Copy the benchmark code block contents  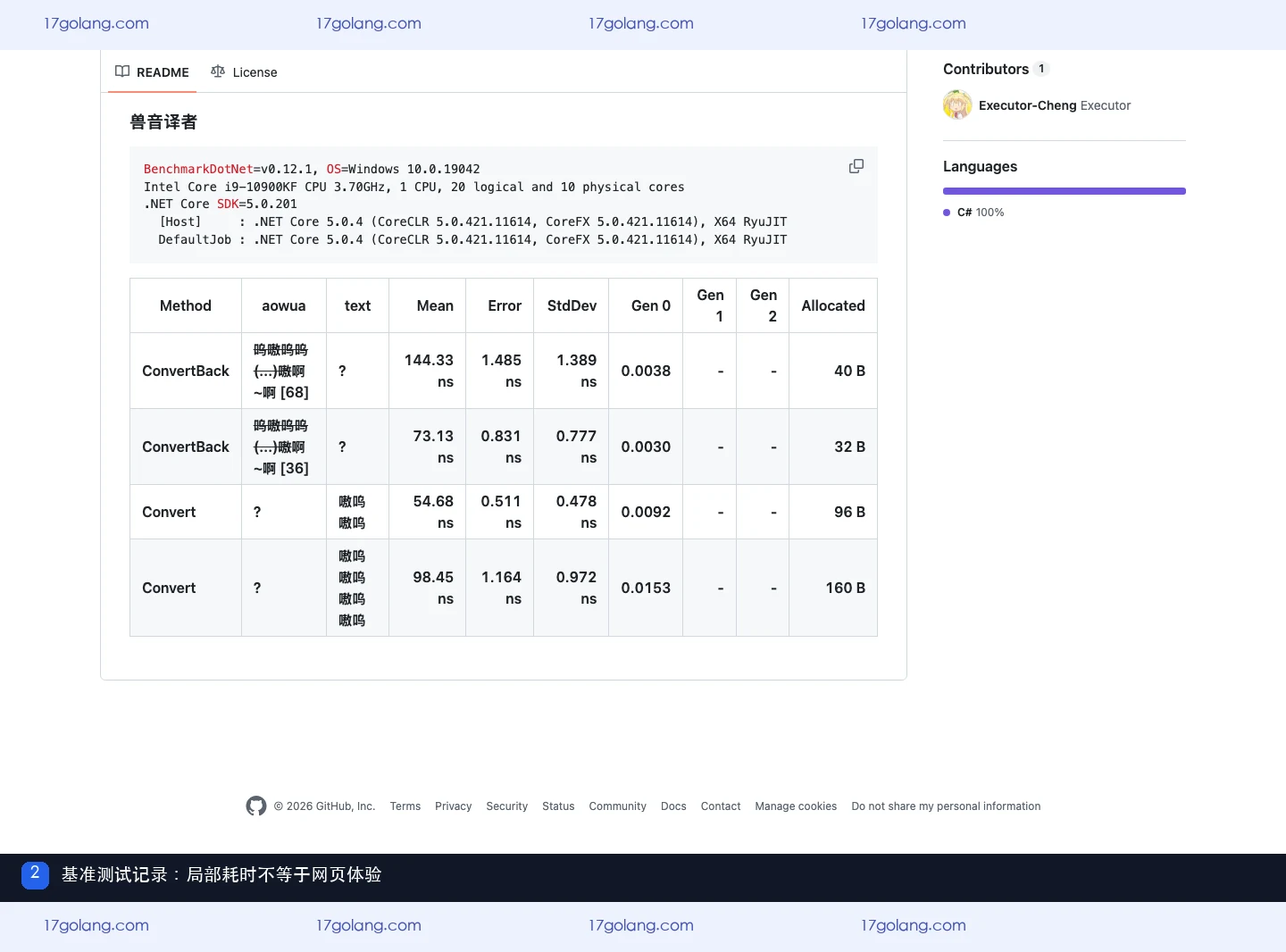[x=856, y=166]
